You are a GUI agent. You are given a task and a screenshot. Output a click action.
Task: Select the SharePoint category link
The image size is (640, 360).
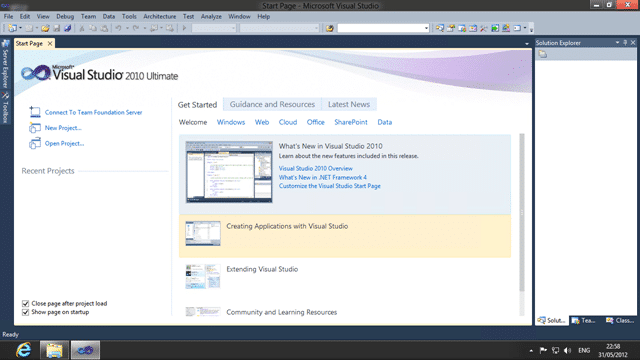tap(351, 122)
